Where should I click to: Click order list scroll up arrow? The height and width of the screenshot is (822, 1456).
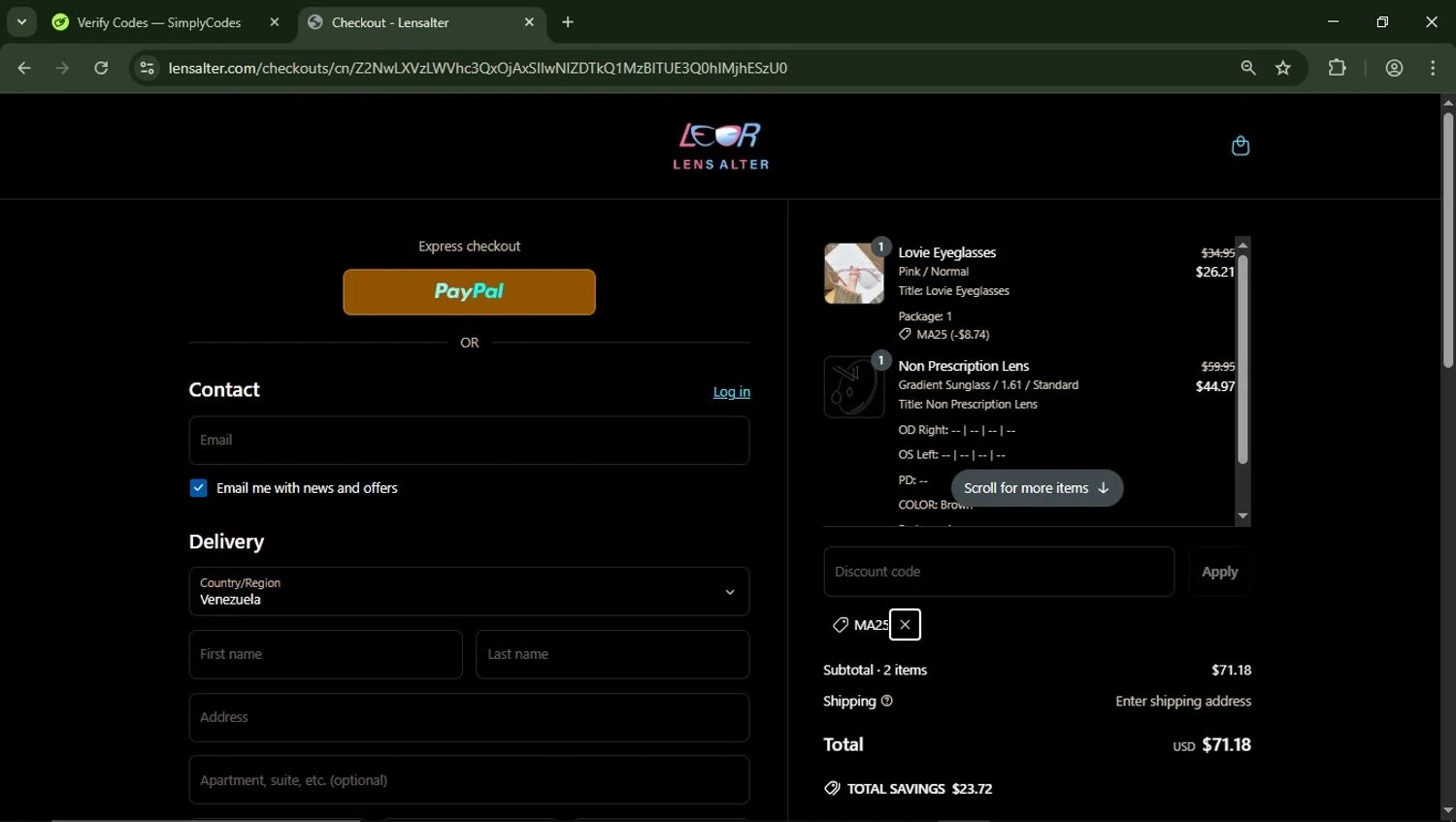pos(1242,245)
